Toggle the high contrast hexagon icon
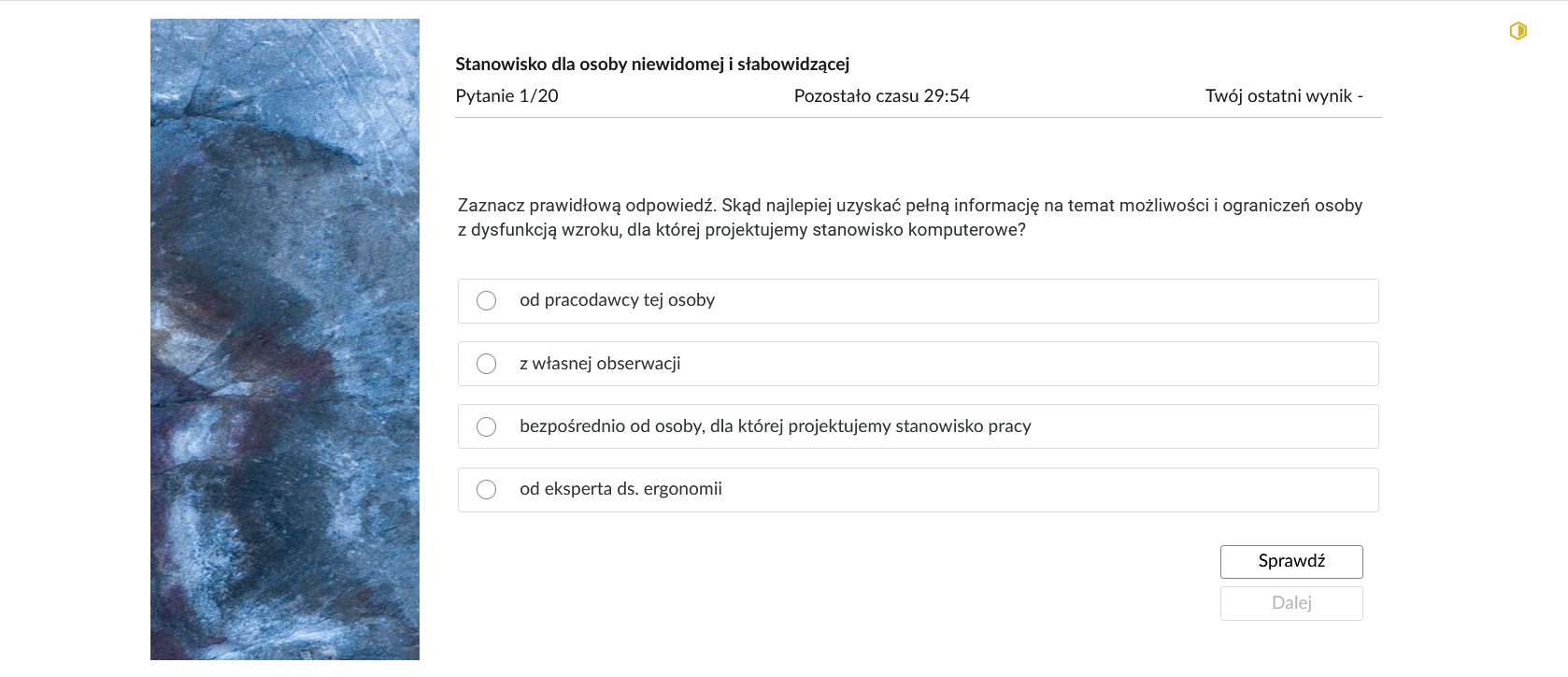 [x=1518, y=30]
